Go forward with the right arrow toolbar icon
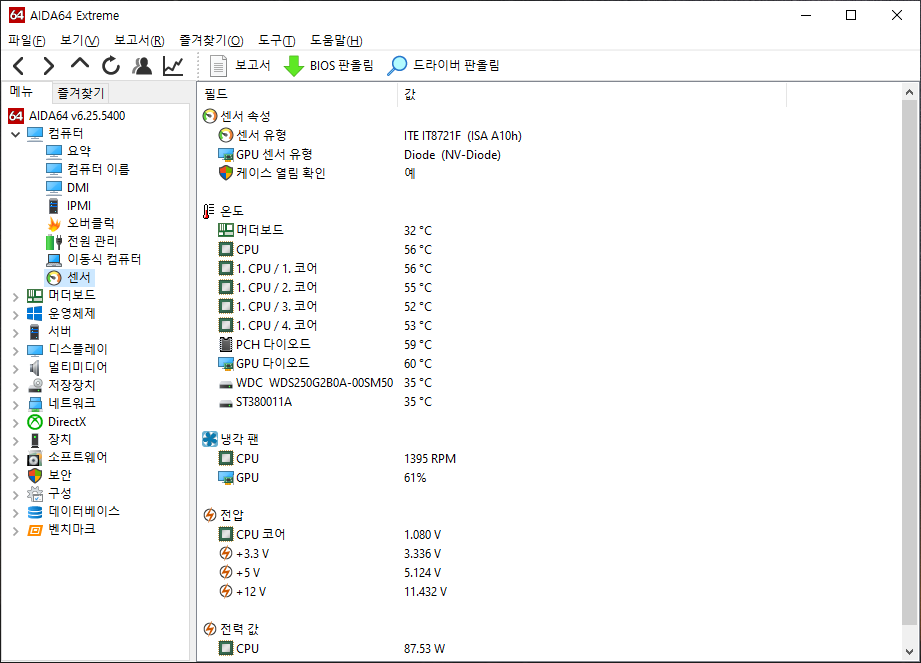The width and height of the screenshot is (921, 663). [49, 66]
